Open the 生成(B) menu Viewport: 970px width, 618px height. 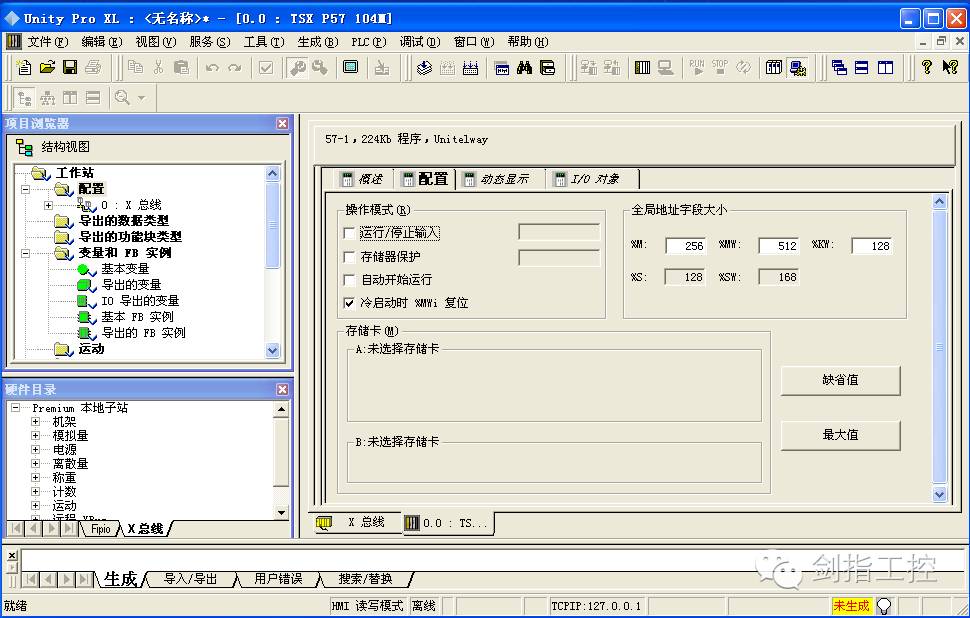pyautogui.click(x=318, y=42)
